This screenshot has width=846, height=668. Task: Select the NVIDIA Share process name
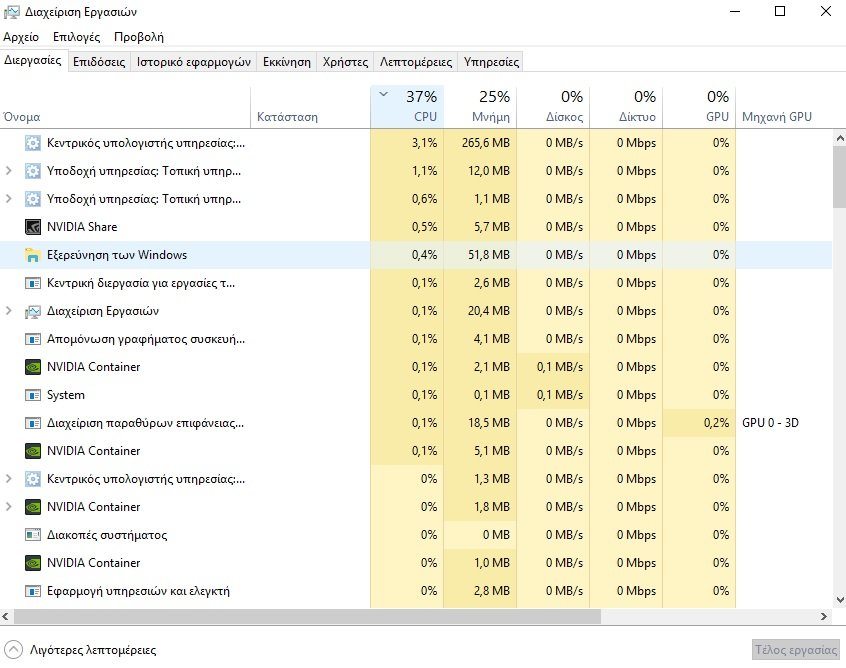point(82,227)
